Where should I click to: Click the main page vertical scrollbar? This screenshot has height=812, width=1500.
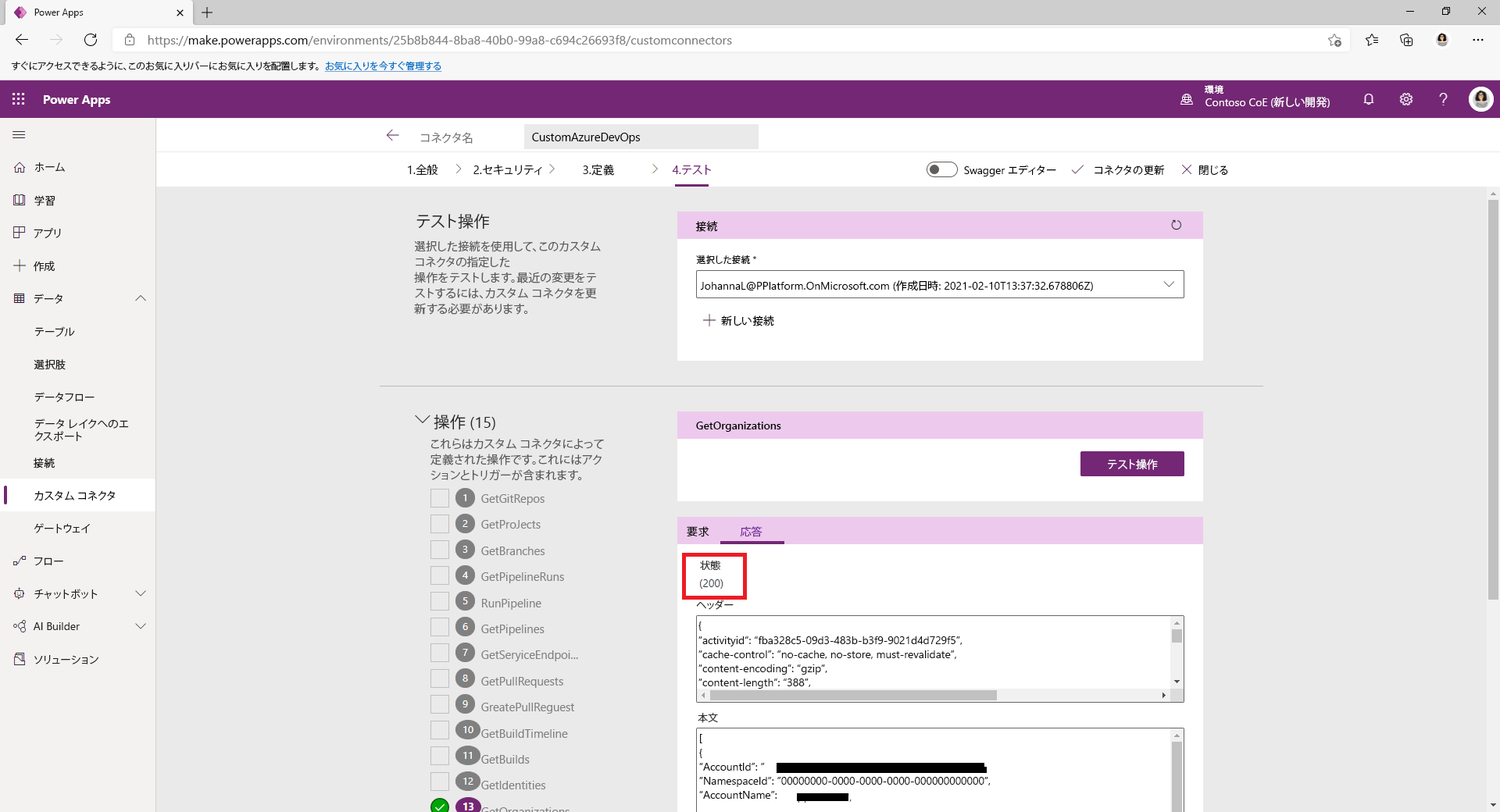pos(1493,398)
